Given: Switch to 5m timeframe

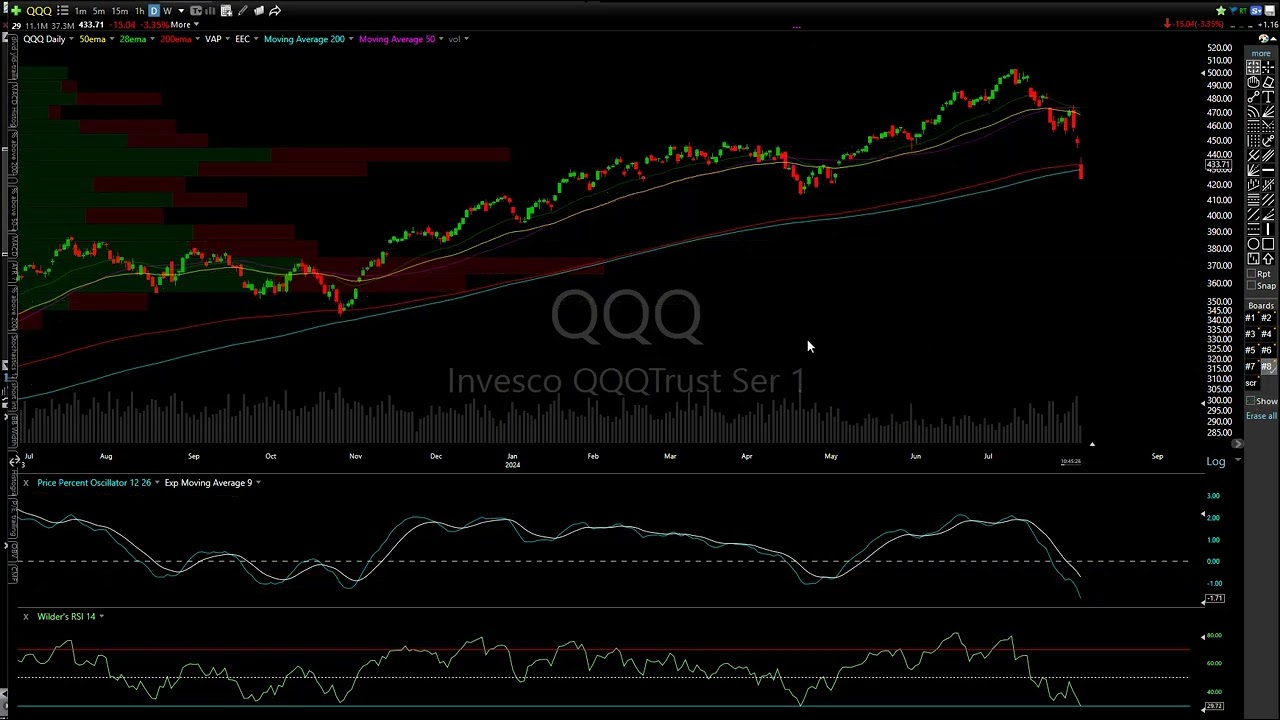Looking at the screenshot, I should pyautogui.click(x=98, y=11).
